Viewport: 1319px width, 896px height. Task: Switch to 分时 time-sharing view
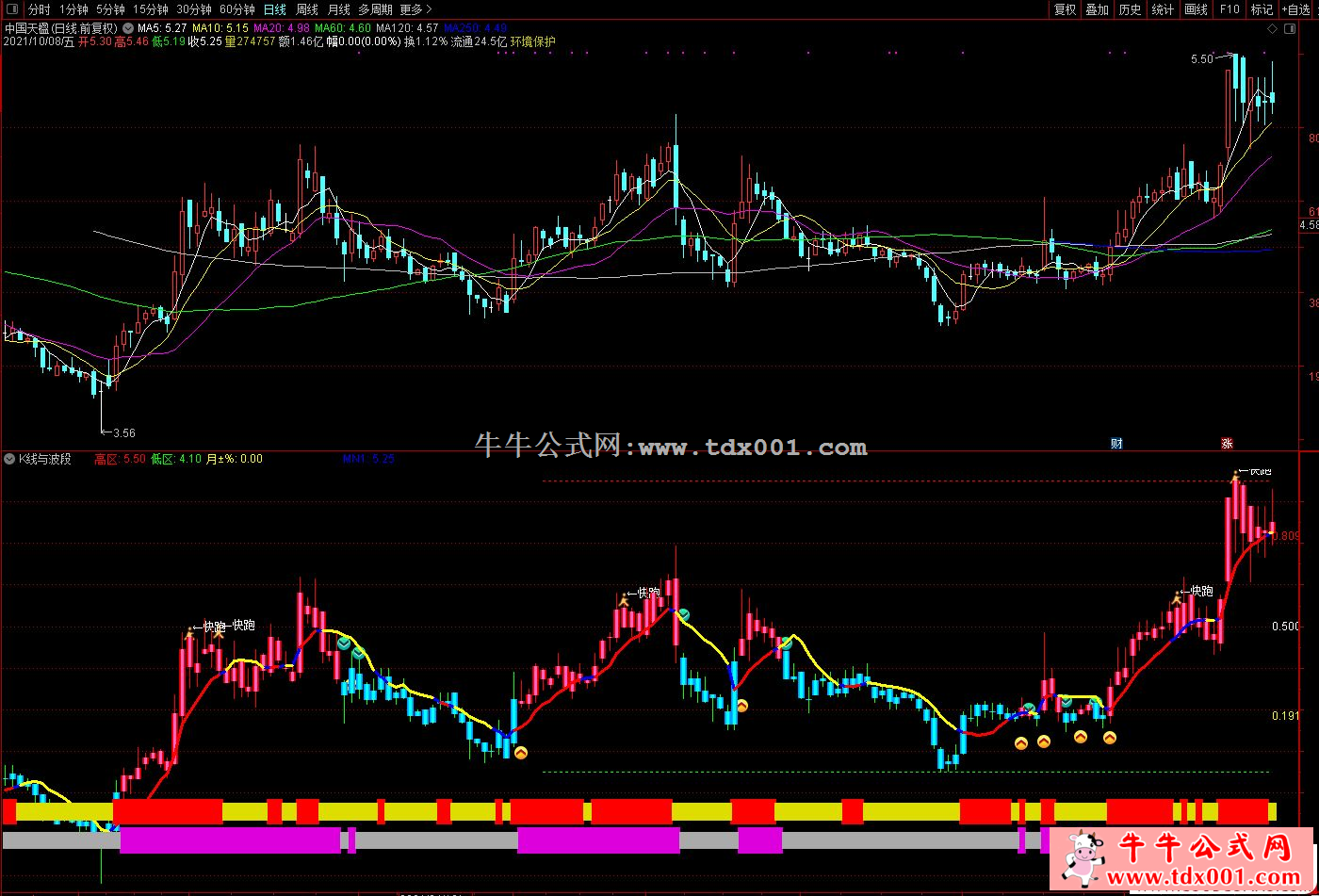coord(39,9)
